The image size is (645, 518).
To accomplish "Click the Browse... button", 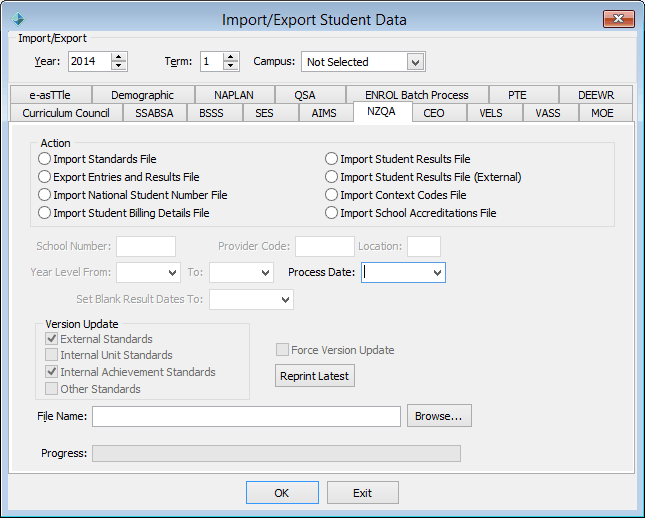I will pos(439,416).
